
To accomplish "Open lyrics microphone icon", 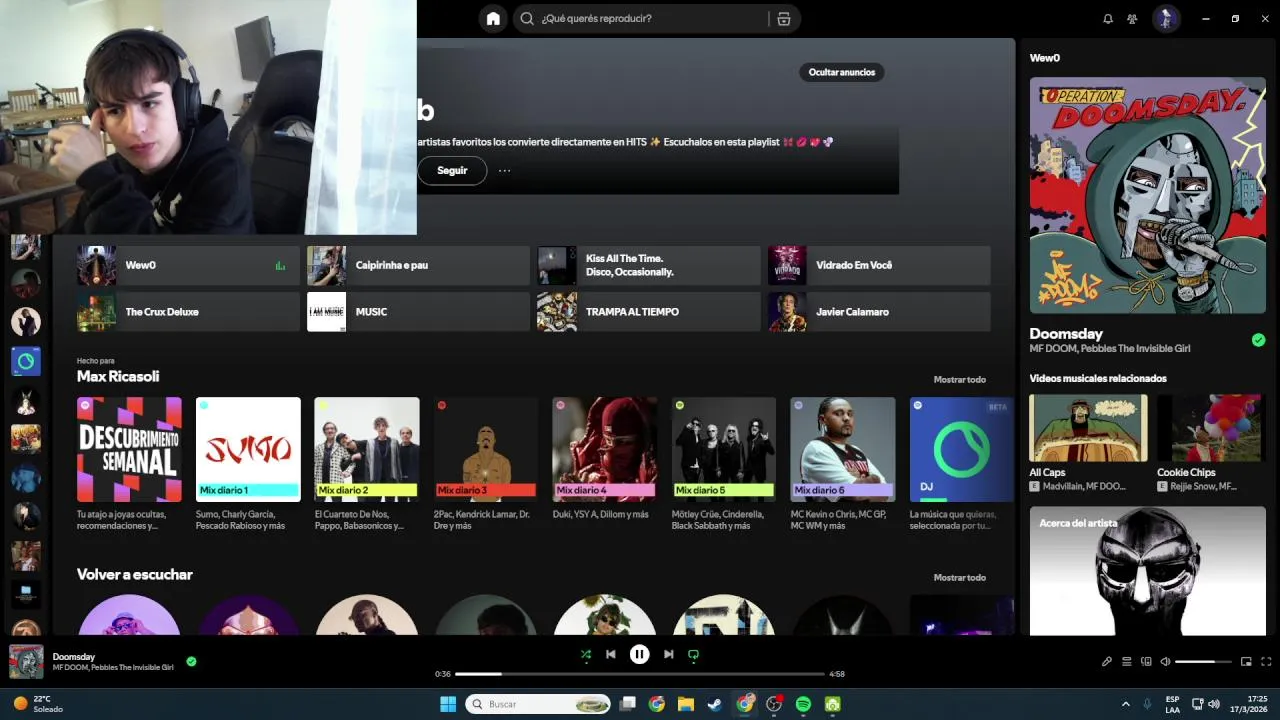I will point(1107,661).
